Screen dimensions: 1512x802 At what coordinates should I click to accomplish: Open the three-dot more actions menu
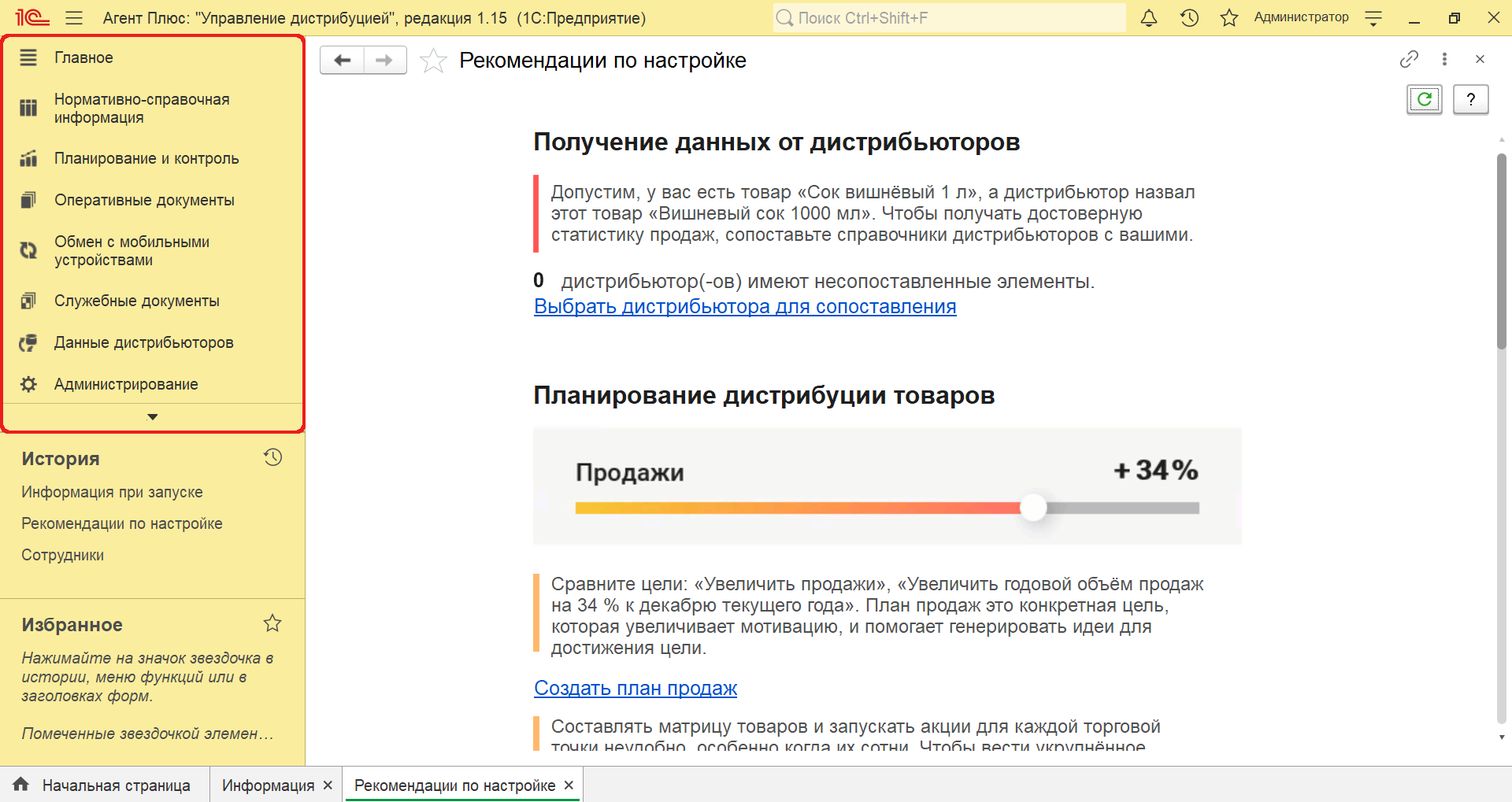coord(1444,59)
